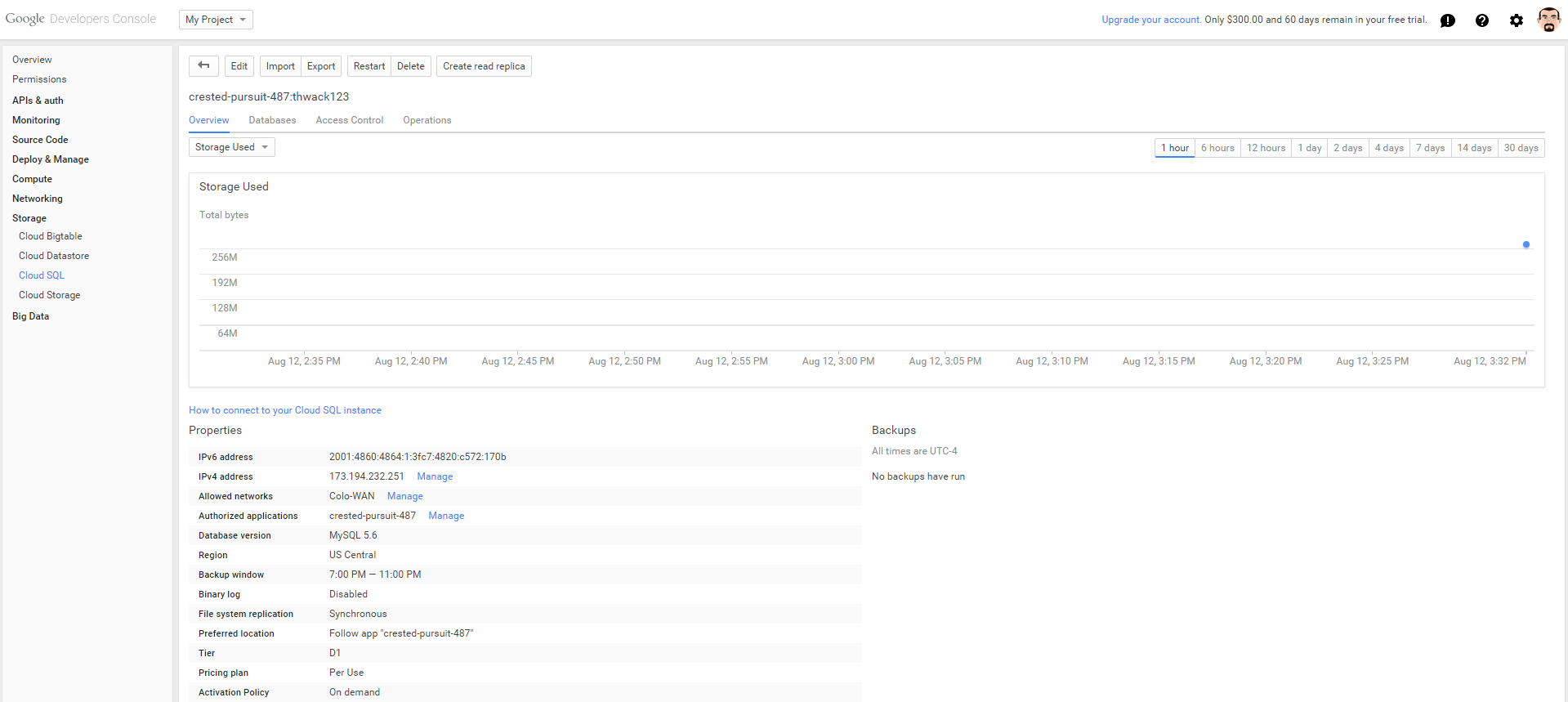The image size is (1568, 702).
Task: Click the backup window time value
Action: 375,575
